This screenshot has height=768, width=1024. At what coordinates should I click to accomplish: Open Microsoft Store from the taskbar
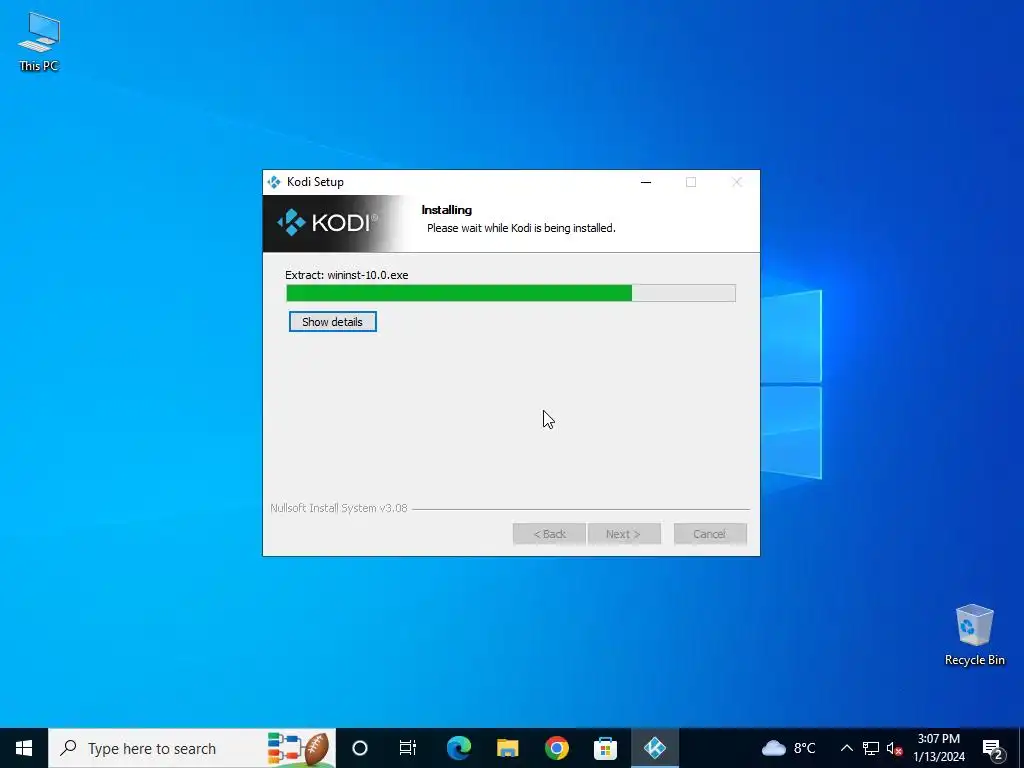point(605,748)
